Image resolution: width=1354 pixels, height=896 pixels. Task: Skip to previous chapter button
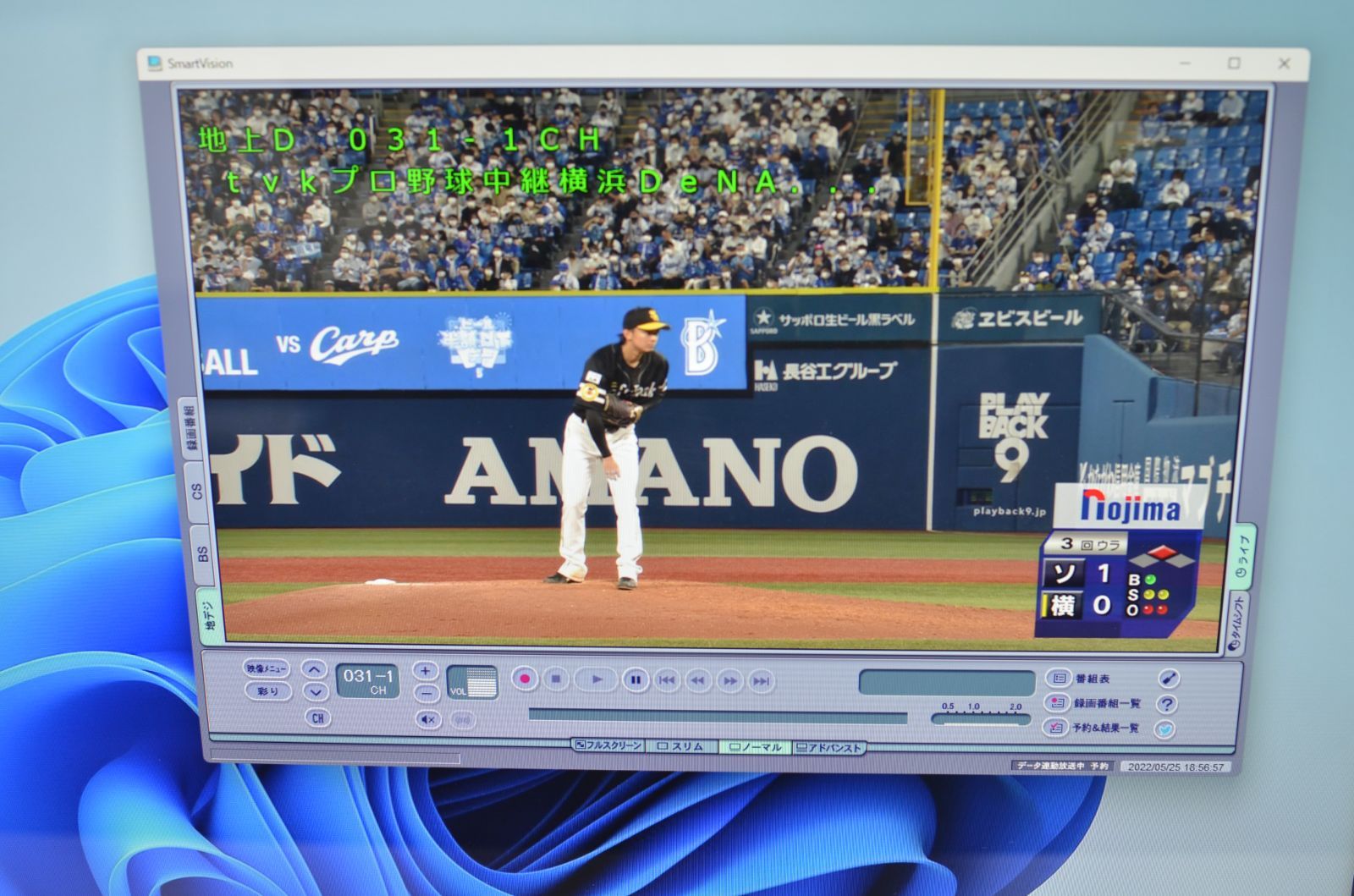point(666,680)
